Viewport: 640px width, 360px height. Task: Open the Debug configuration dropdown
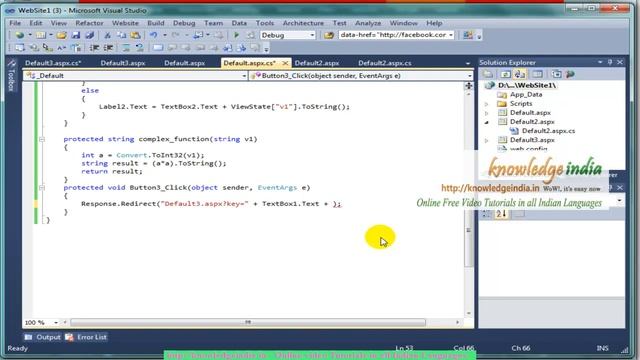pyautogui.click(x=312, y=36)
